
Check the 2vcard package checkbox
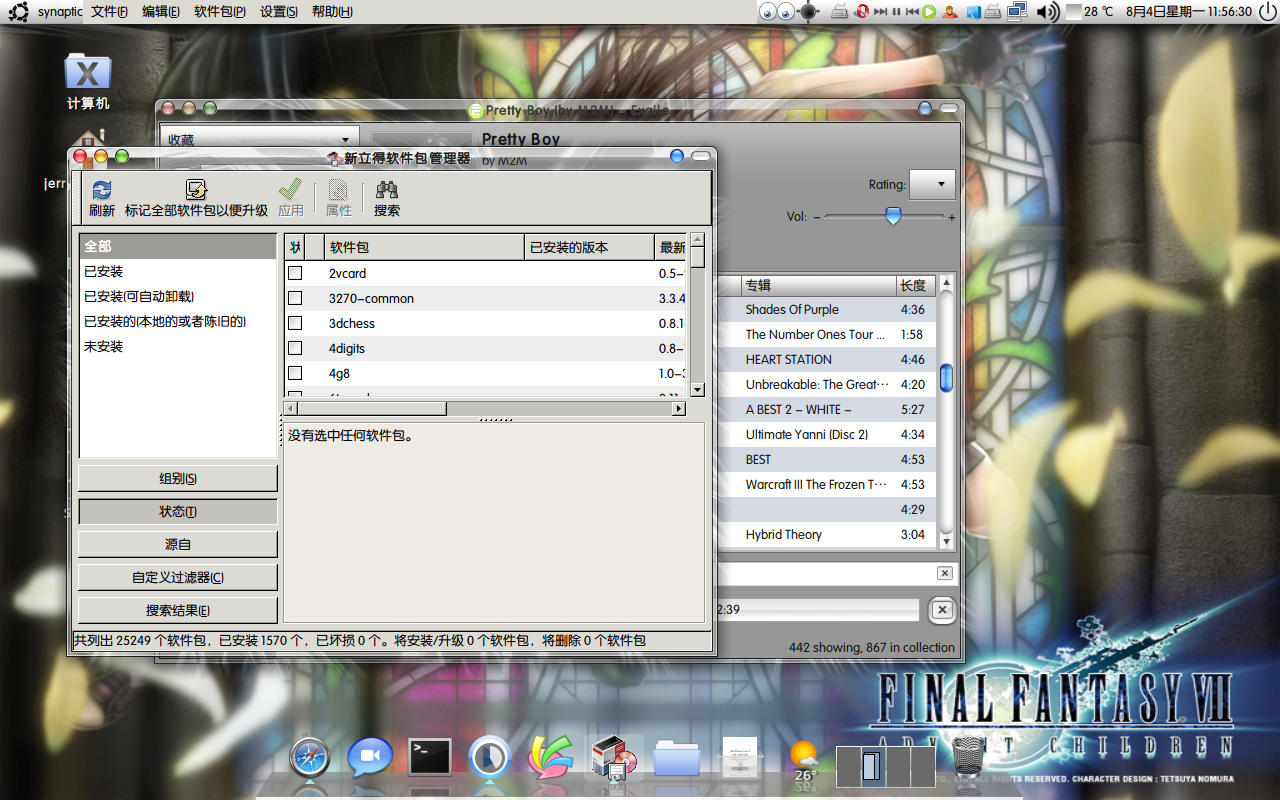coord(295,273)
